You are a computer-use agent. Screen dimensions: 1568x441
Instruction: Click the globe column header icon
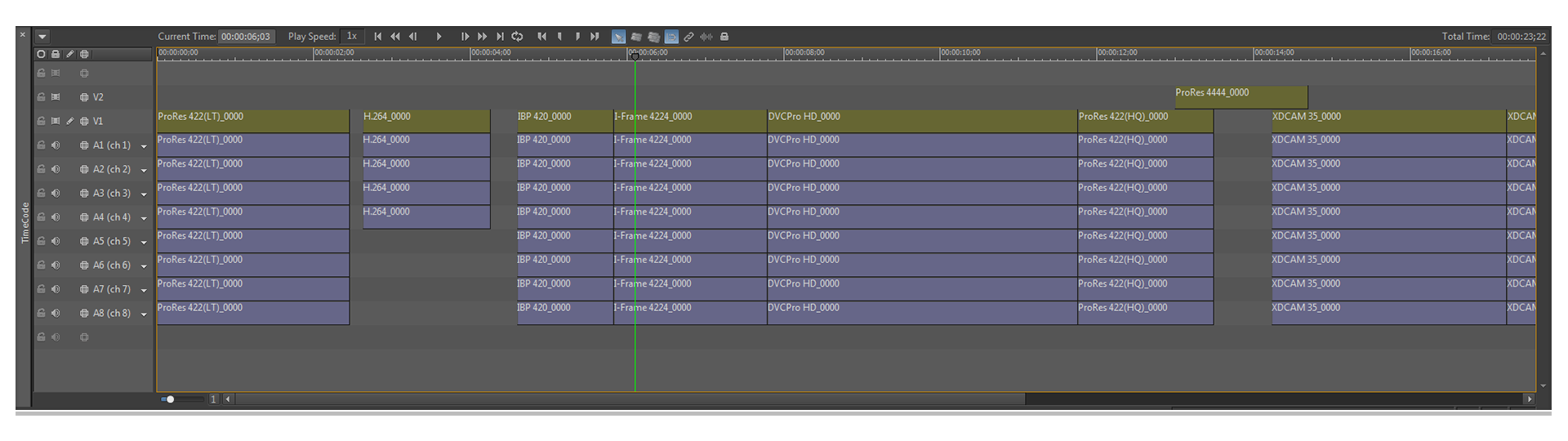pos(84,55)
